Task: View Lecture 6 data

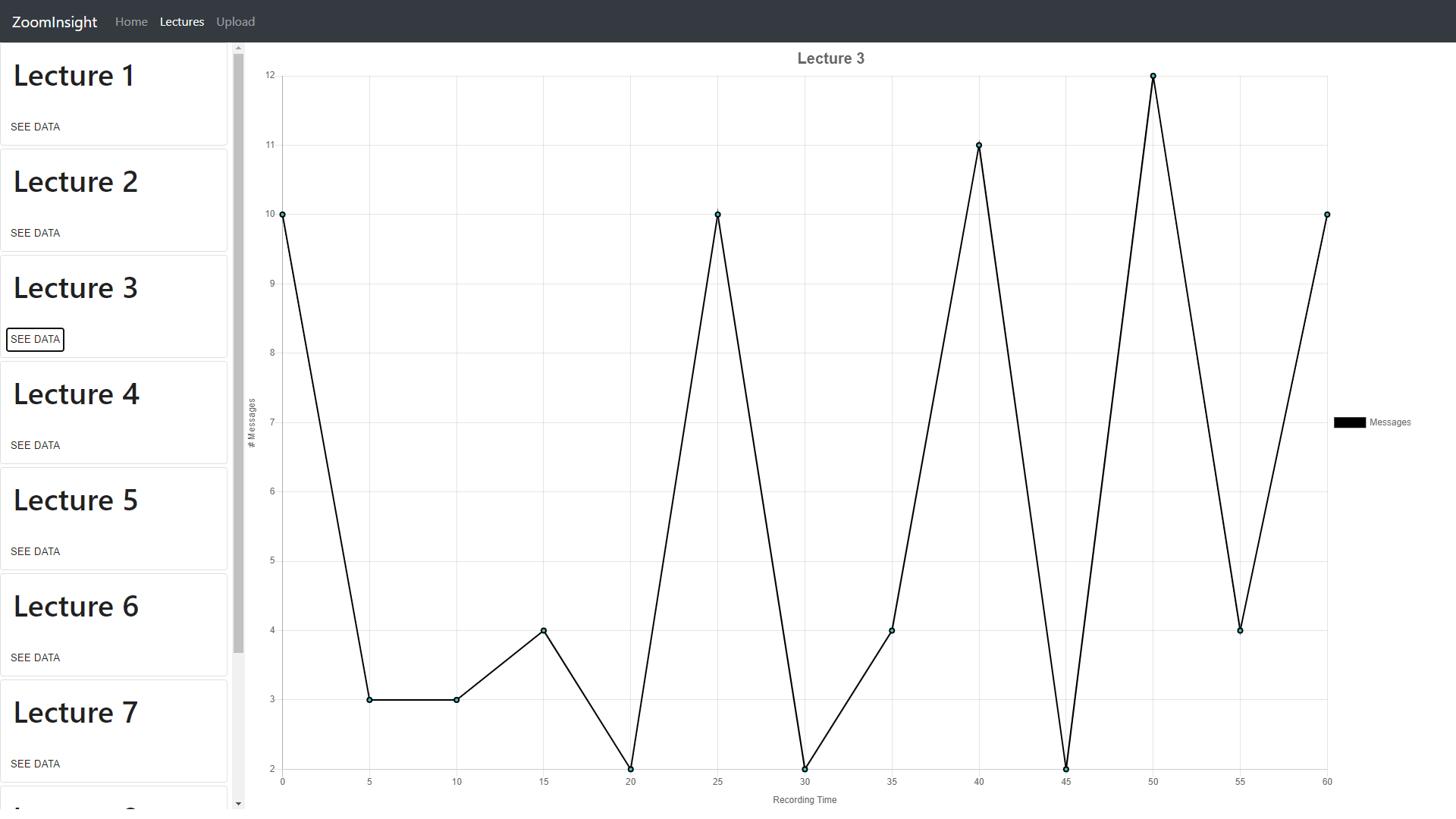Action: pos(35,657)
